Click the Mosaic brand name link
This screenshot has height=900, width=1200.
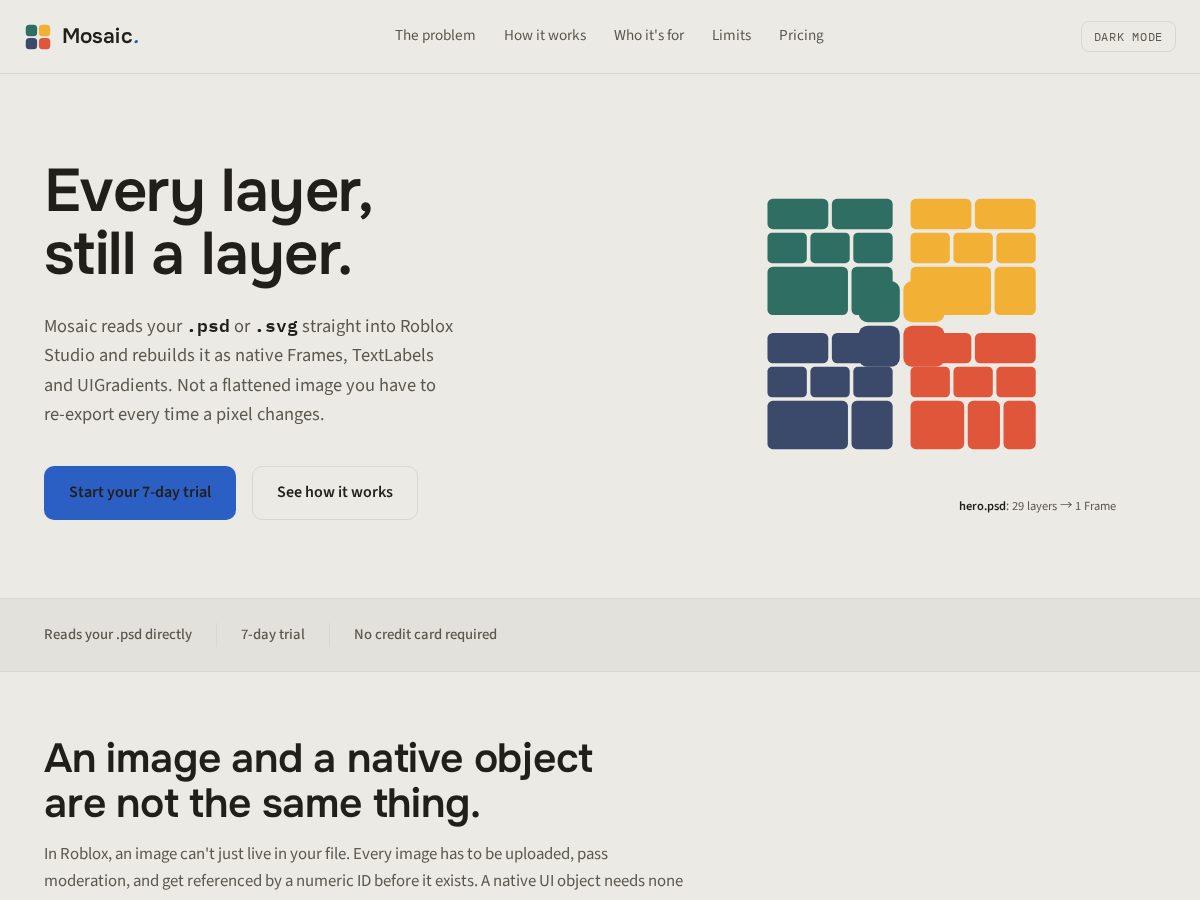[x=100, y=36]
